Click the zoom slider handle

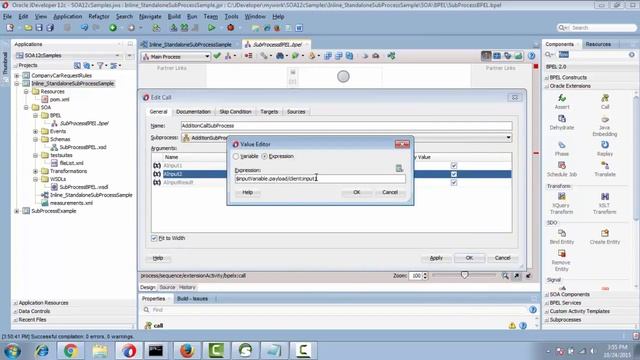(464, 275)
